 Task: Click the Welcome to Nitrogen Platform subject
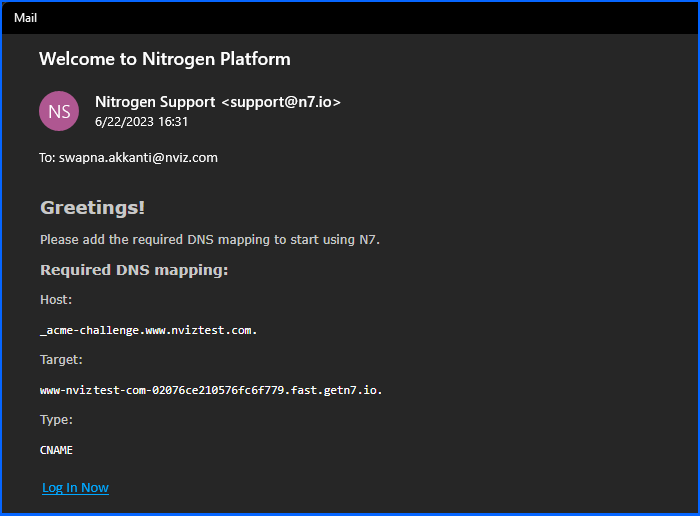(x=165, y=59)
